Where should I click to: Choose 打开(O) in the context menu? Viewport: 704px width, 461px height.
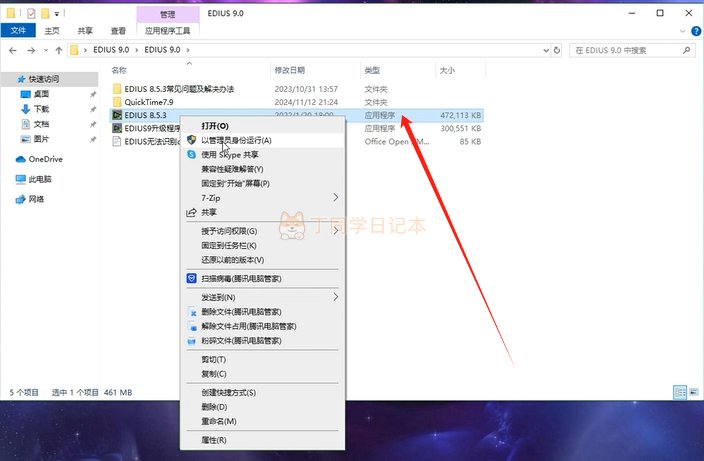[263, 126]
